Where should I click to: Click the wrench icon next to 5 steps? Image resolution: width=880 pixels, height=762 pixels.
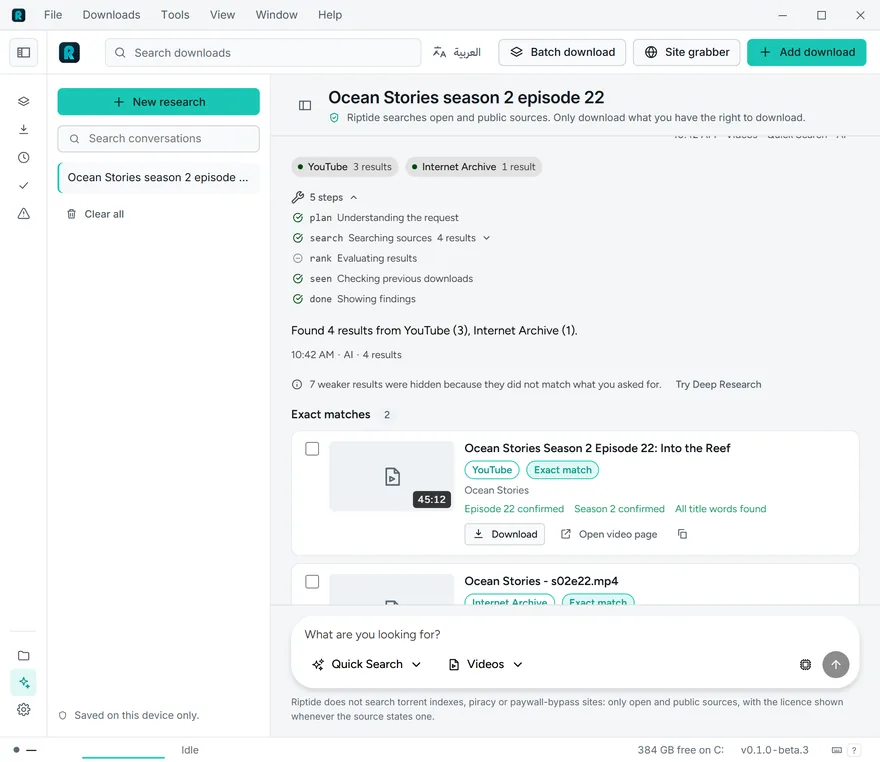298,198
